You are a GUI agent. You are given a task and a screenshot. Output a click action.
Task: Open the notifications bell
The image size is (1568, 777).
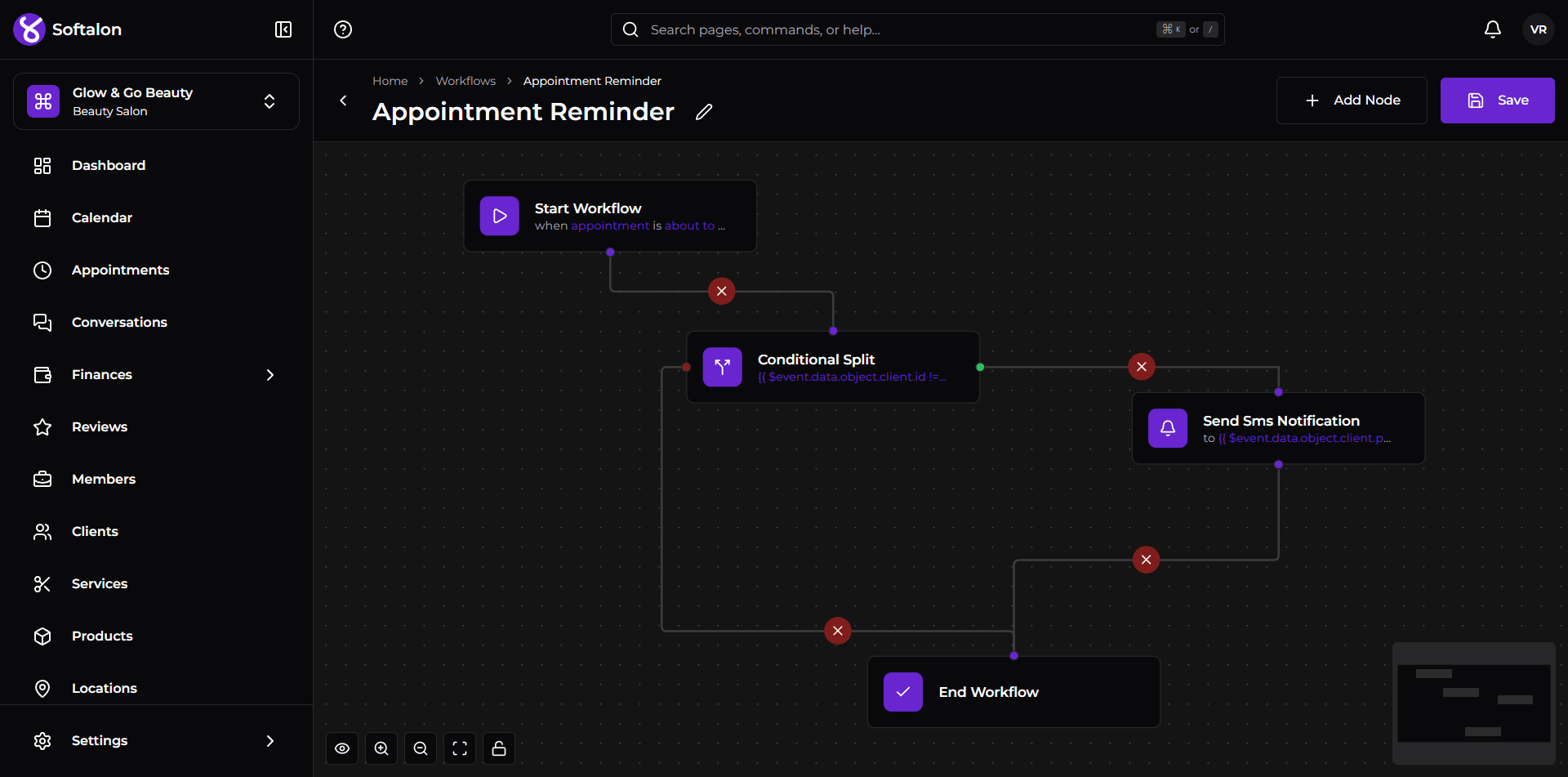coord(1493,29)
